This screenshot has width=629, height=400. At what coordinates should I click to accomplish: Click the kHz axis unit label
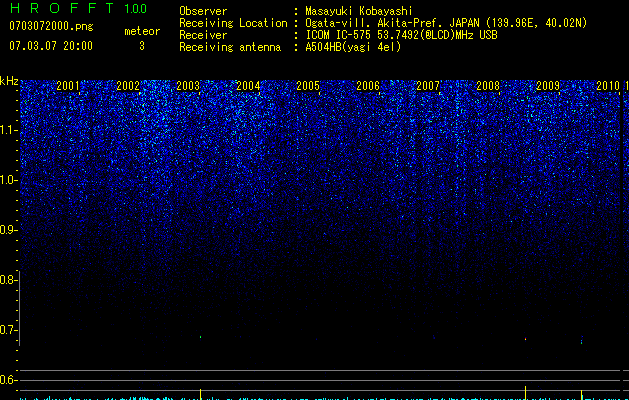click(x=9, y=81)
